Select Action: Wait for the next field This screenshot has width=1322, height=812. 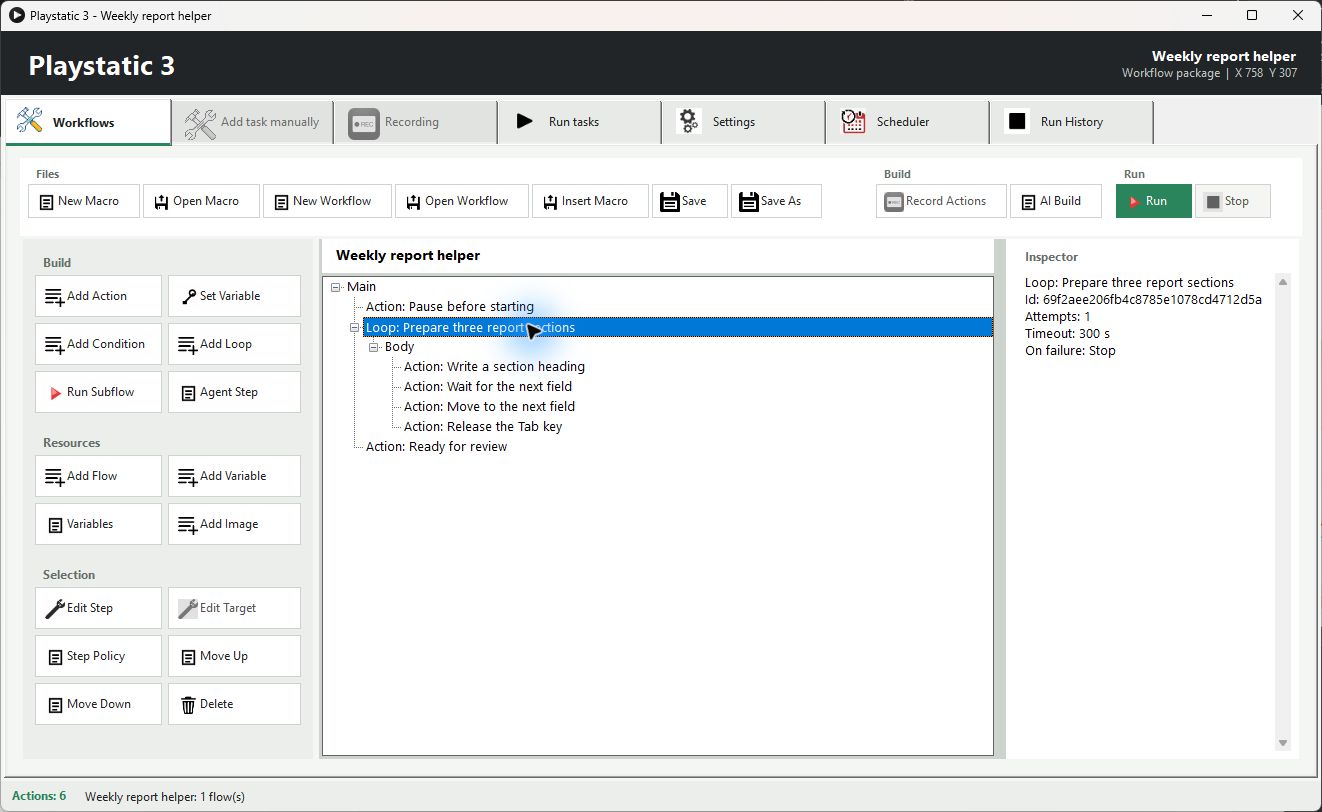(488, 387)
